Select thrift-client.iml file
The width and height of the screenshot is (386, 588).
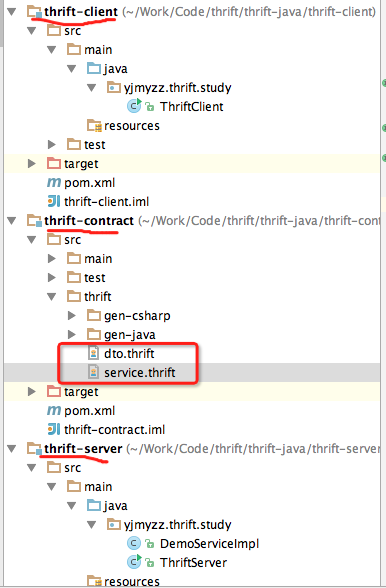(107, 202)
